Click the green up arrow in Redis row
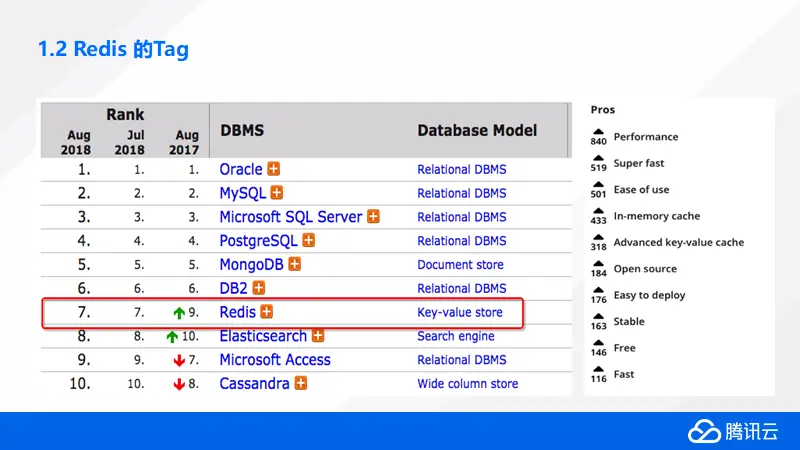 coord(179,313)
